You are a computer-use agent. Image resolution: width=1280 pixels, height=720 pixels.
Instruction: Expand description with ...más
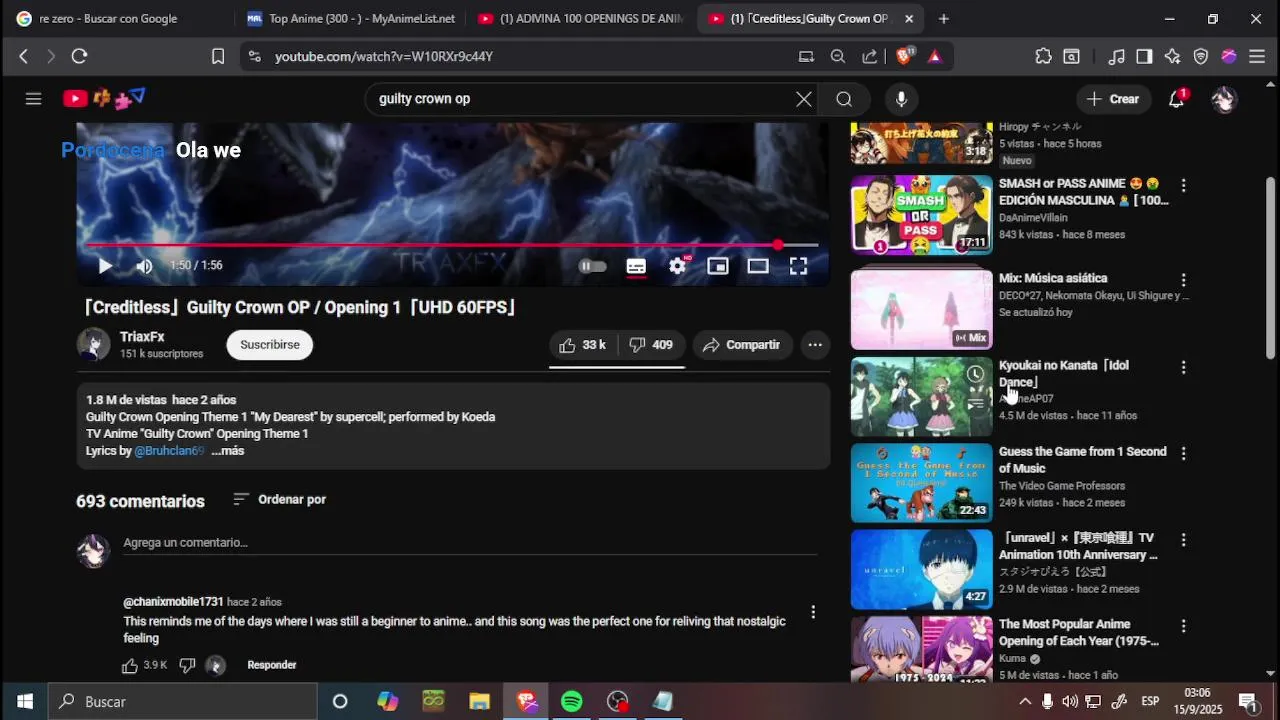pyautogui.click(x=228, y=451)
